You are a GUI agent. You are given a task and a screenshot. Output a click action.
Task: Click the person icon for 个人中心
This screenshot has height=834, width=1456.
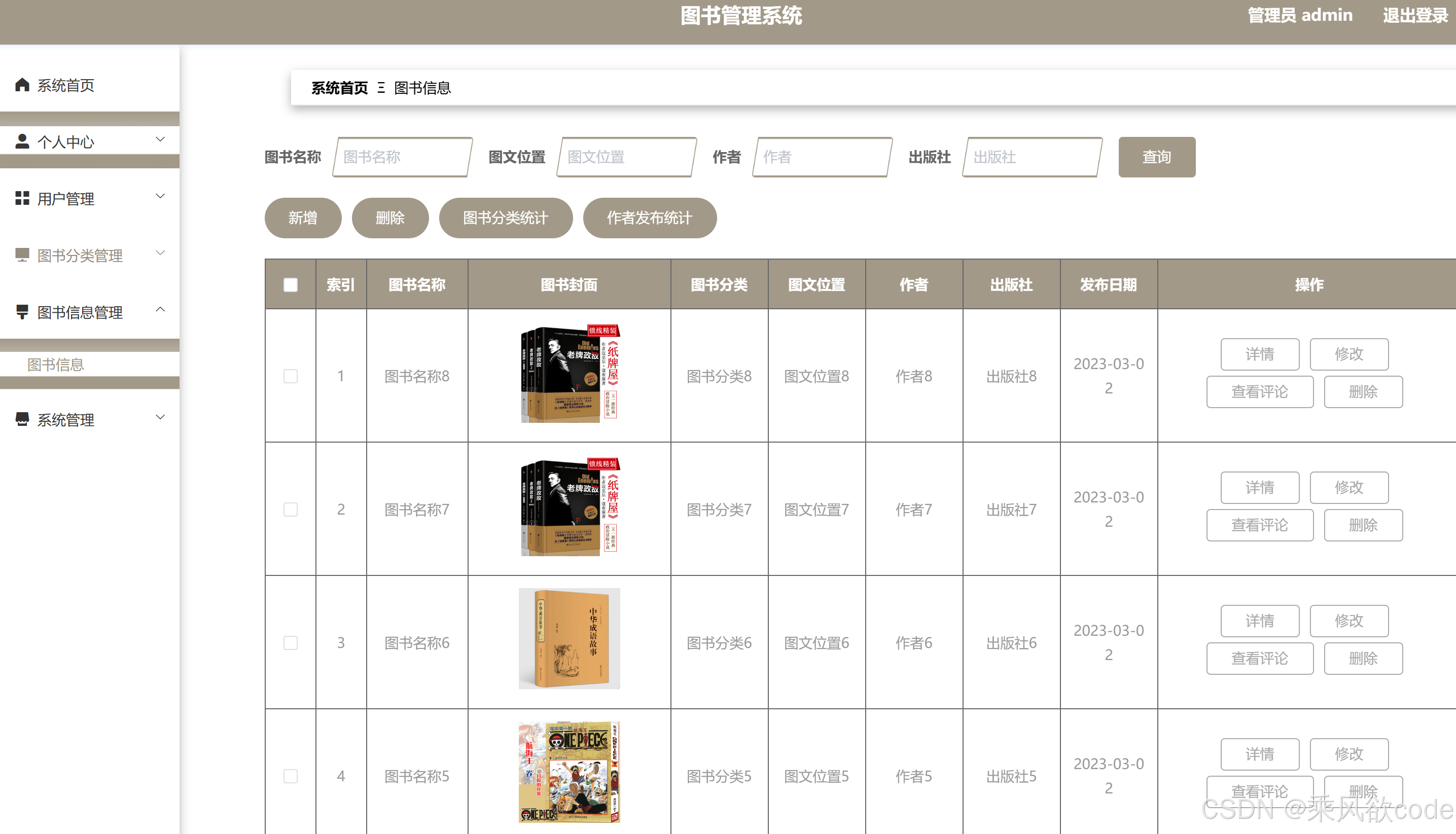pyautogui.click(x=22, y=141)
